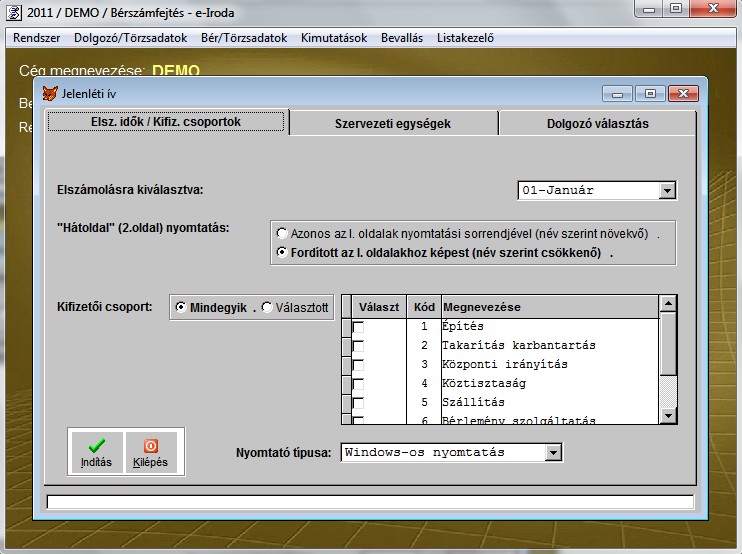The height and width of the screenshot is (554, 742).
Task: Select the 'Azonos az I. oldalak' radio option
Action: [282, 232]
